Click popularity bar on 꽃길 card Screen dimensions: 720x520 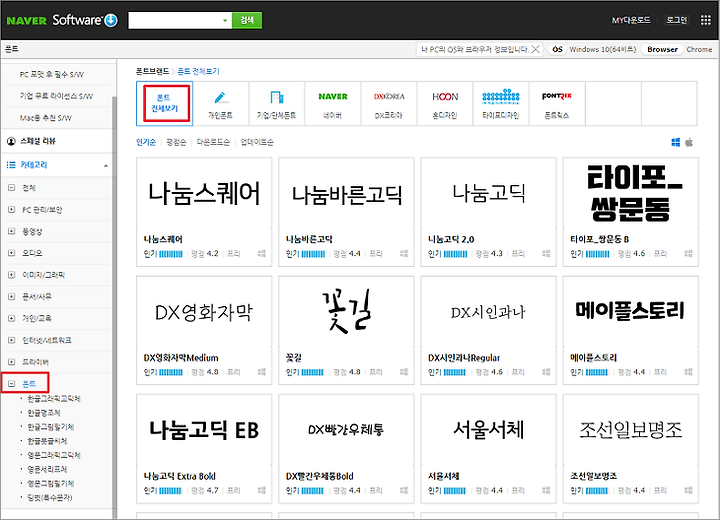coord(313,372)
